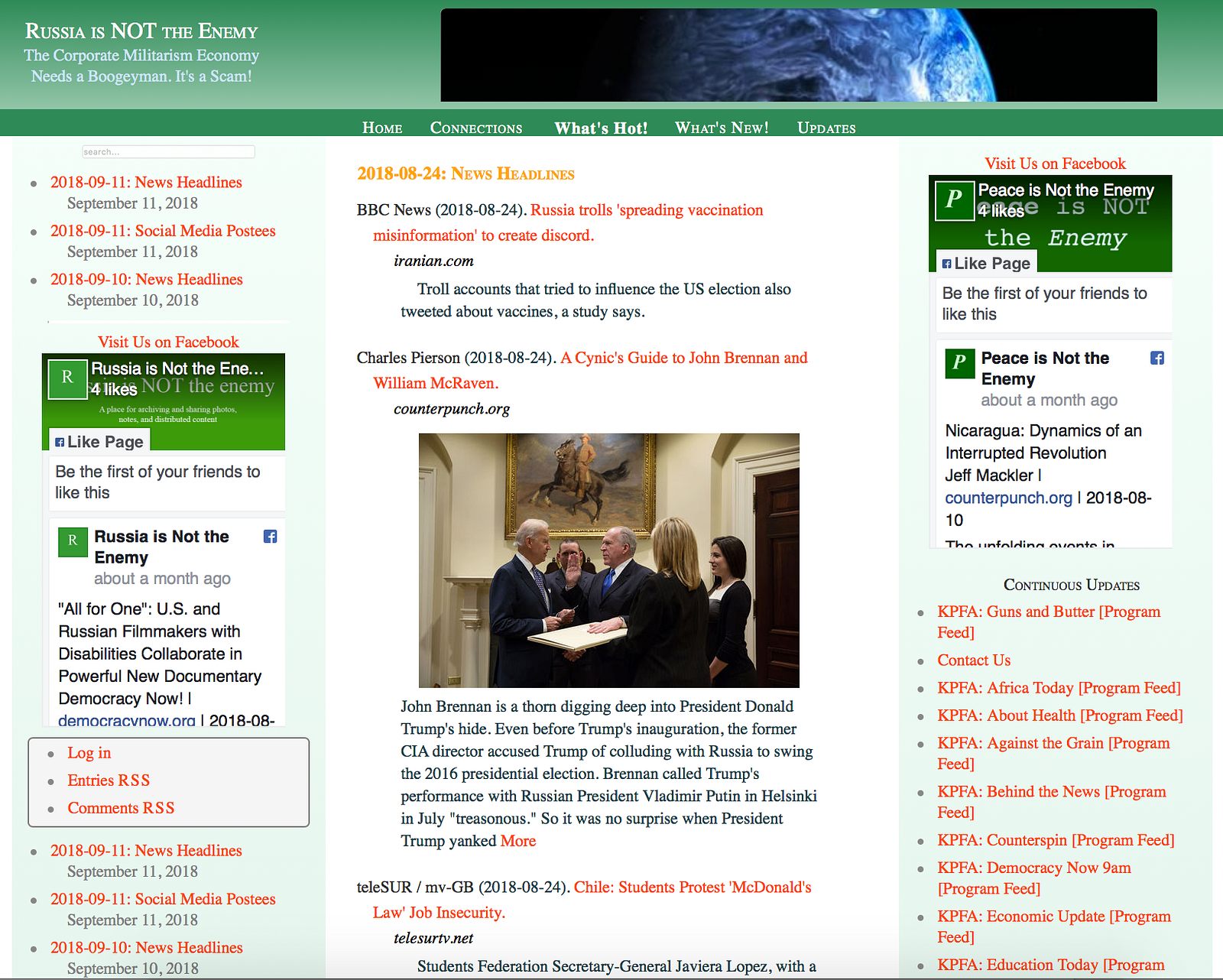Click the 4 likes count on the Russia banner
This screenshot has width=1223, height=980.
(x=114, y=389)
